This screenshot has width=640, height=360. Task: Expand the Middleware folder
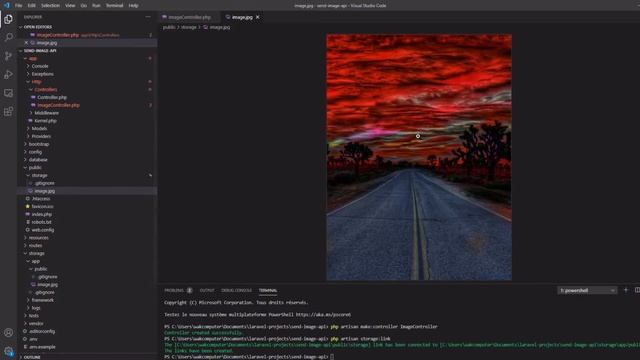(47, 113)
